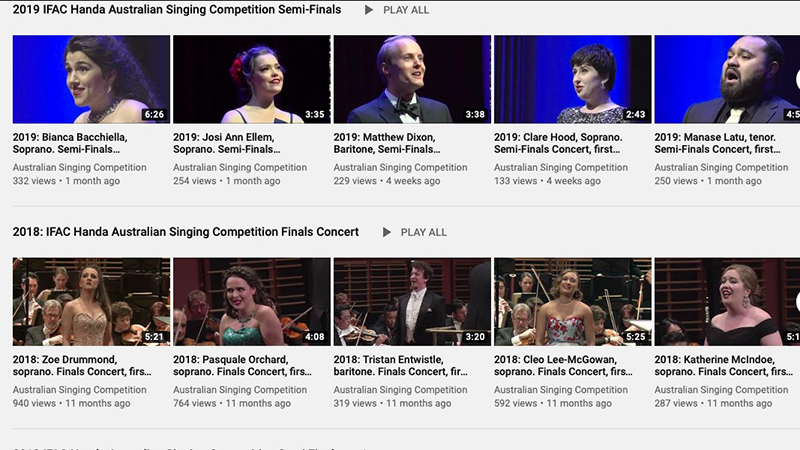Open the Pasquale Orchard video thumbnail

(251, 301)
